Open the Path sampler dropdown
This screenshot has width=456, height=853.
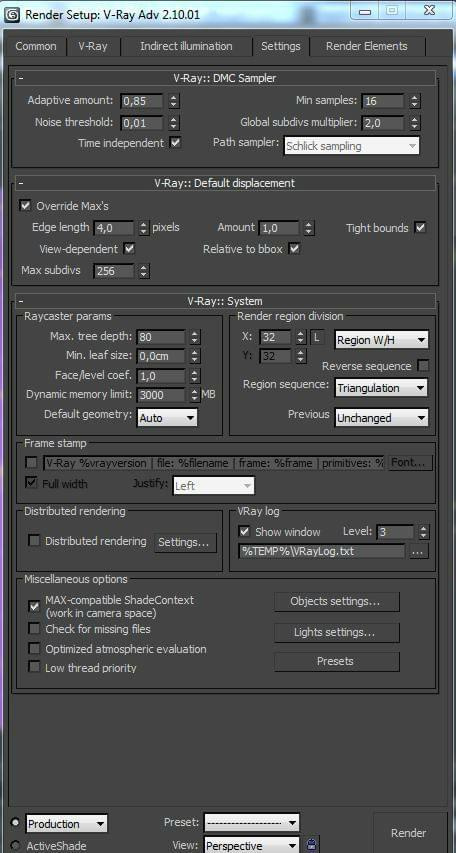[x=352, y=146]
